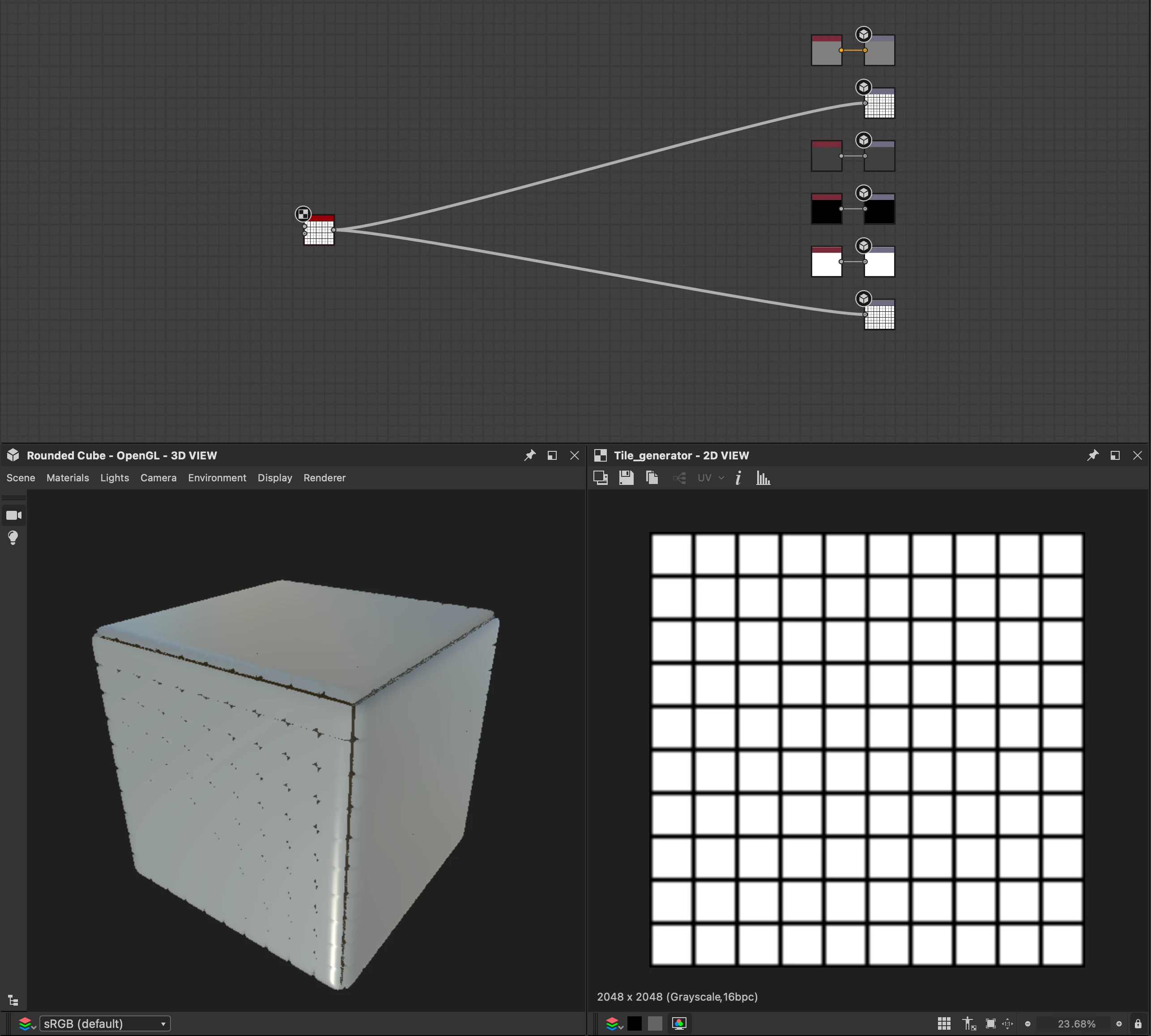
Task: Toggle the tiling grid display icon
Action: (x=944, y=1023)
